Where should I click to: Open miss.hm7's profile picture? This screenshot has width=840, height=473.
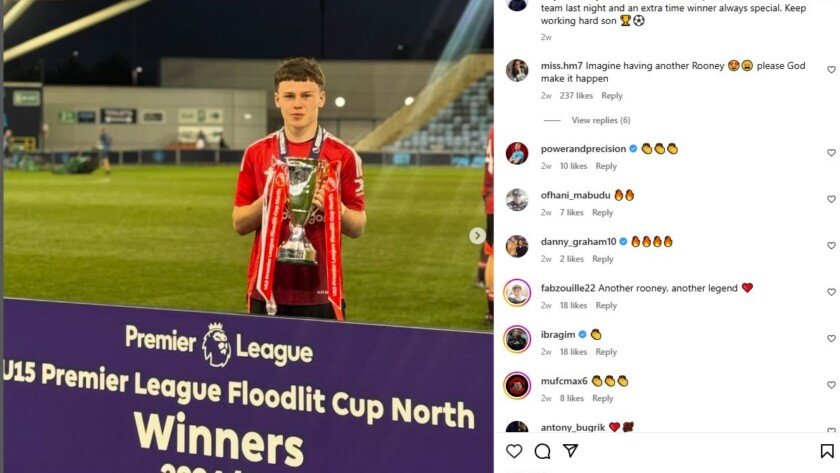pos(517,70)
